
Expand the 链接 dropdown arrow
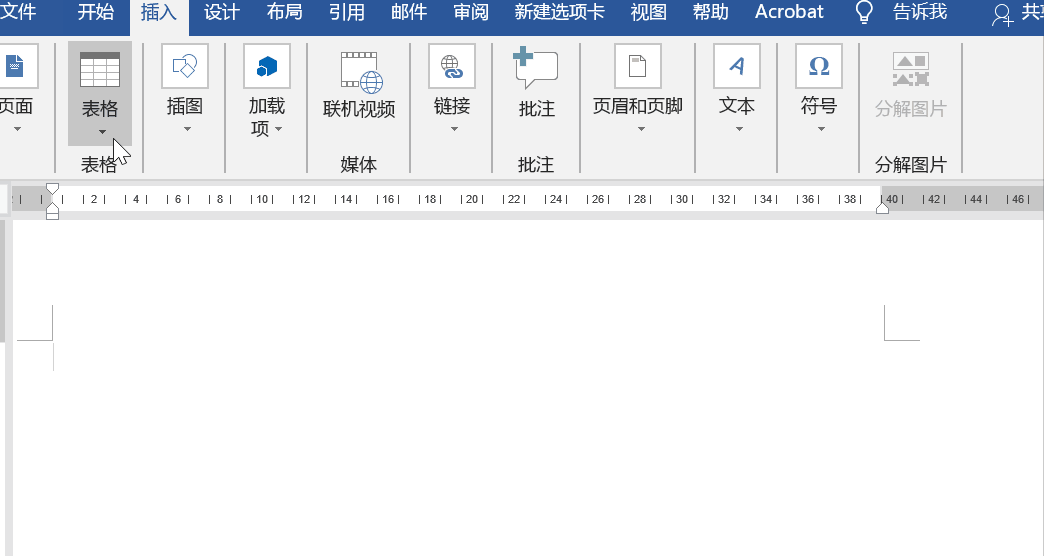[454, 129]
